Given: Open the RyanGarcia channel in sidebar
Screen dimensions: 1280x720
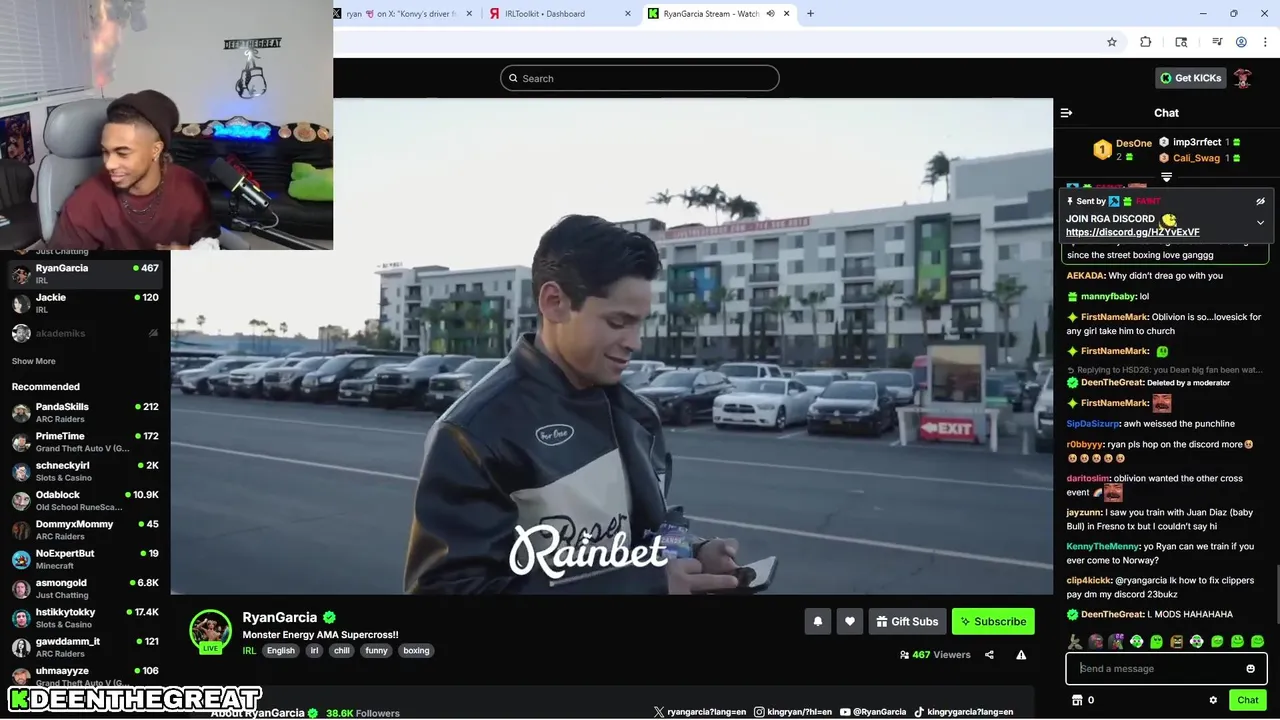Looking at the screenshot, I should [x=85, y=273].
